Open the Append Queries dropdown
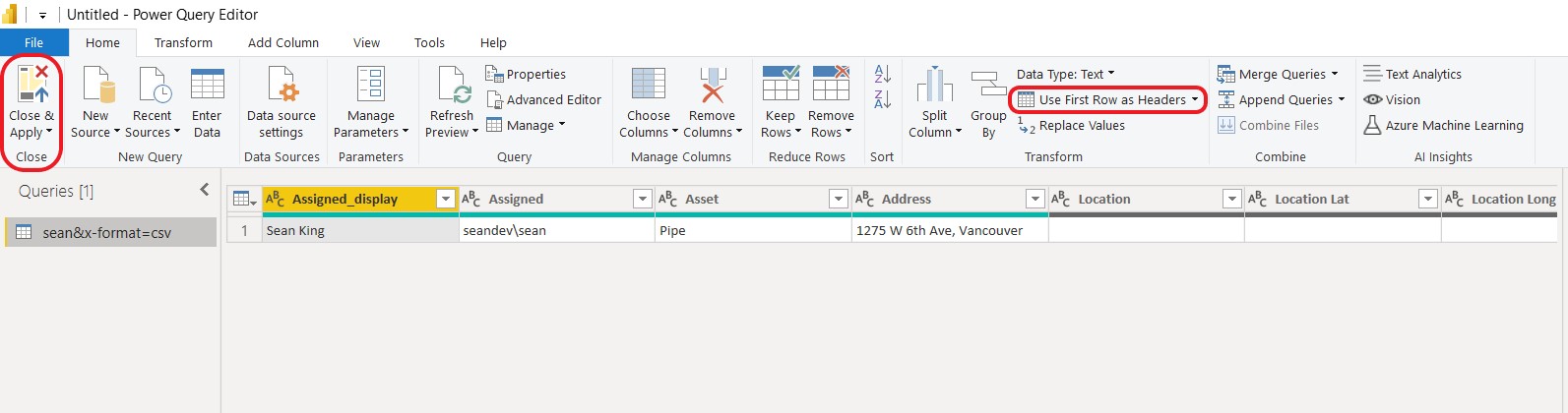Viewport: 1568px width, 413px height. [x=1341, y=99]
